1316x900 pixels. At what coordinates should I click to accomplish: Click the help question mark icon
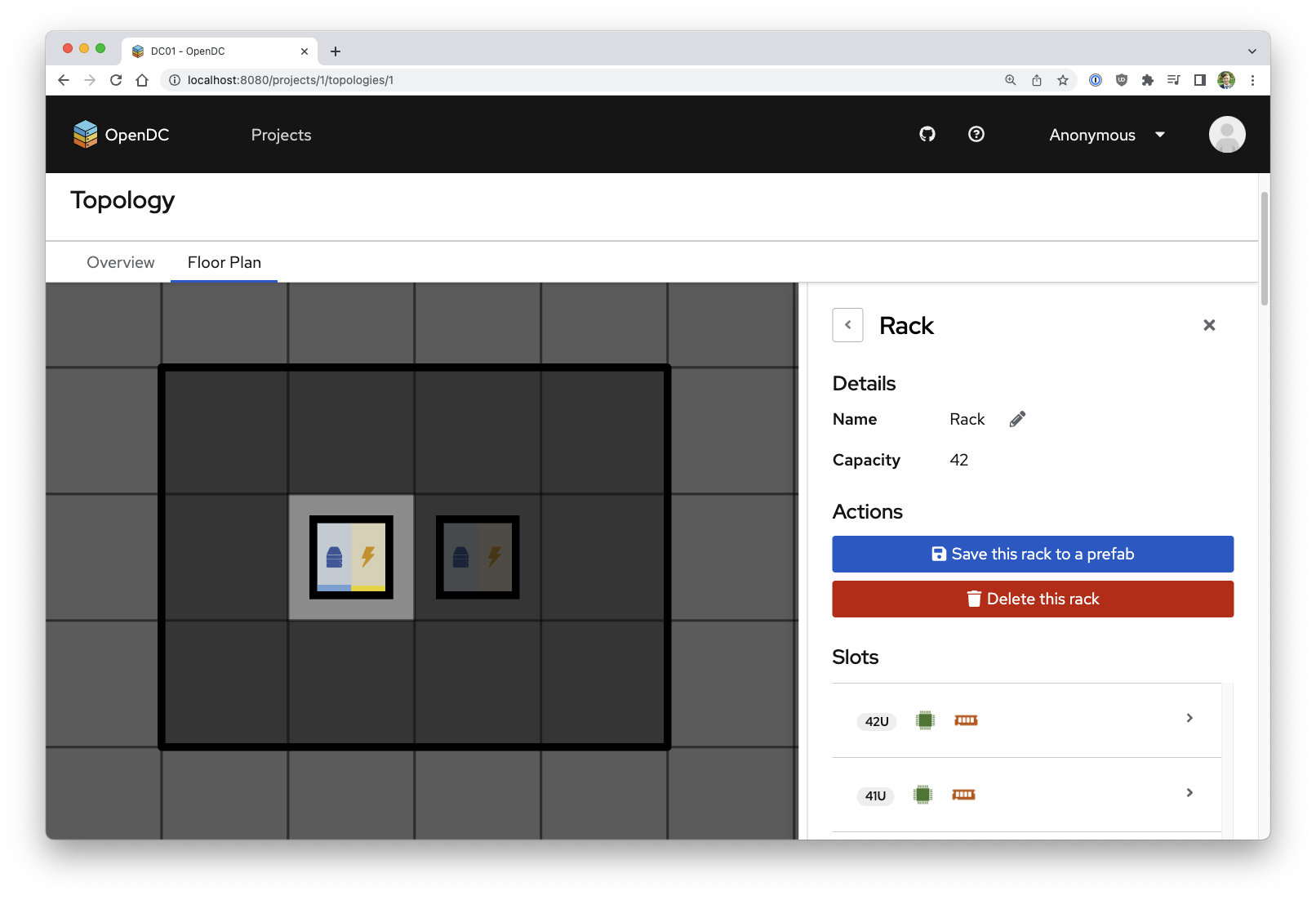pos(976,134)
